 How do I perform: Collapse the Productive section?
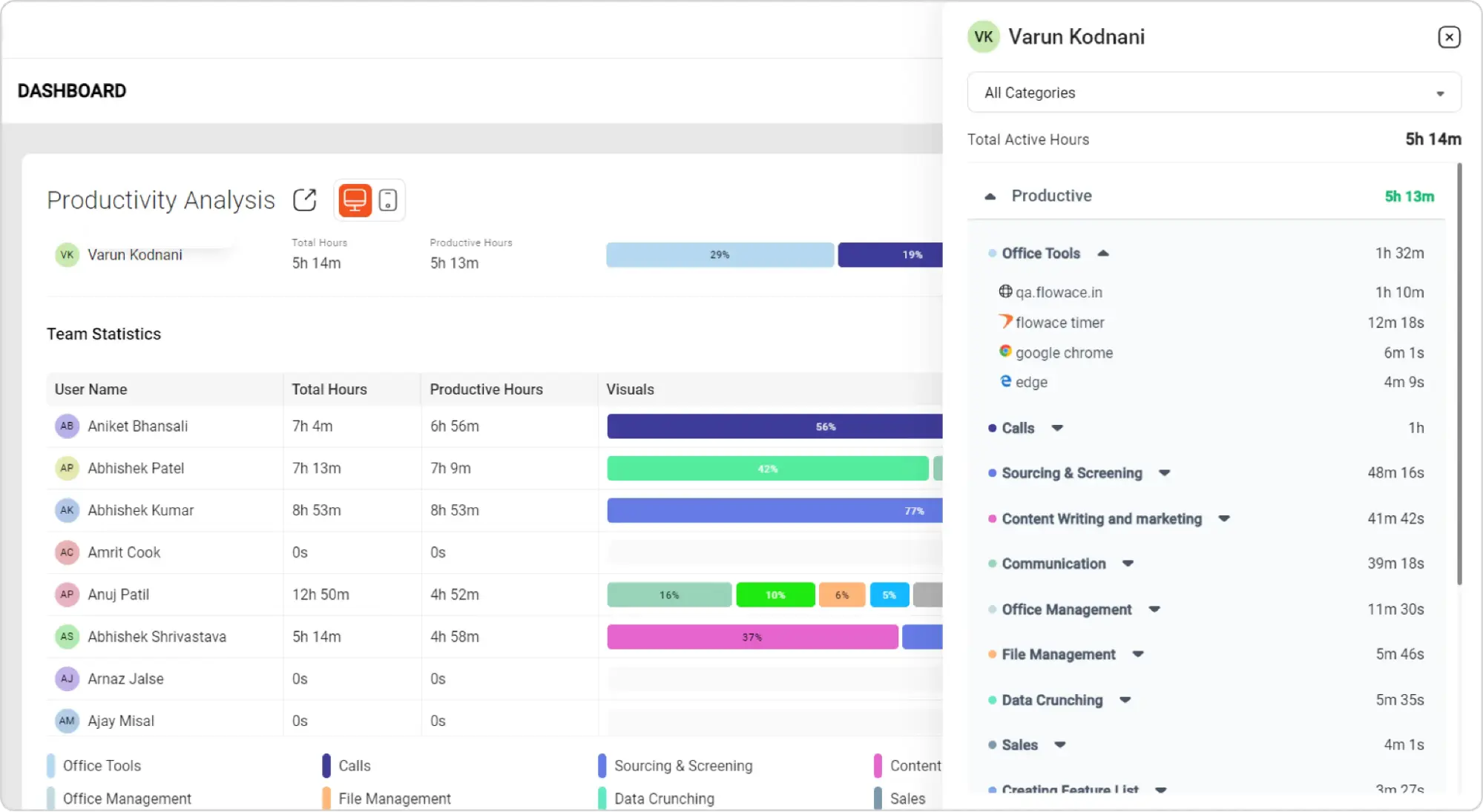(990, 197)
